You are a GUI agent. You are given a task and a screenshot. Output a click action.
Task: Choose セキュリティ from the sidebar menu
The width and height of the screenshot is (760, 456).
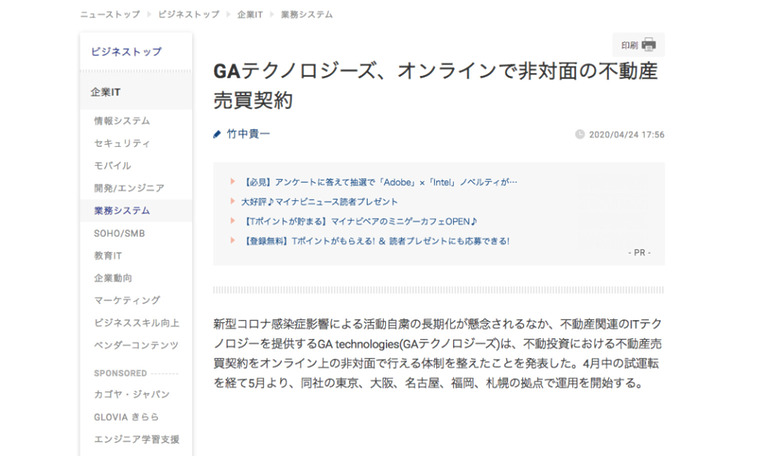coord(122,143)
